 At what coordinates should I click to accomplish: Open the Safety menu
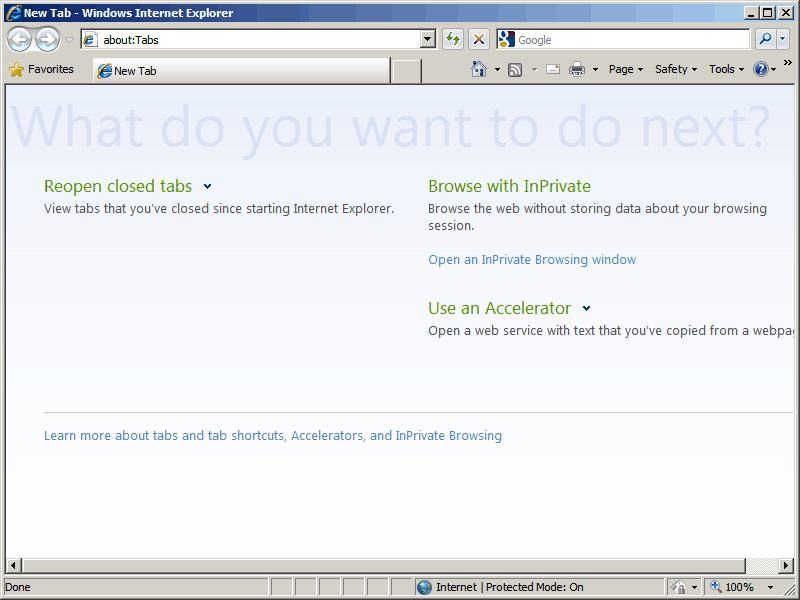pos(676,69)
